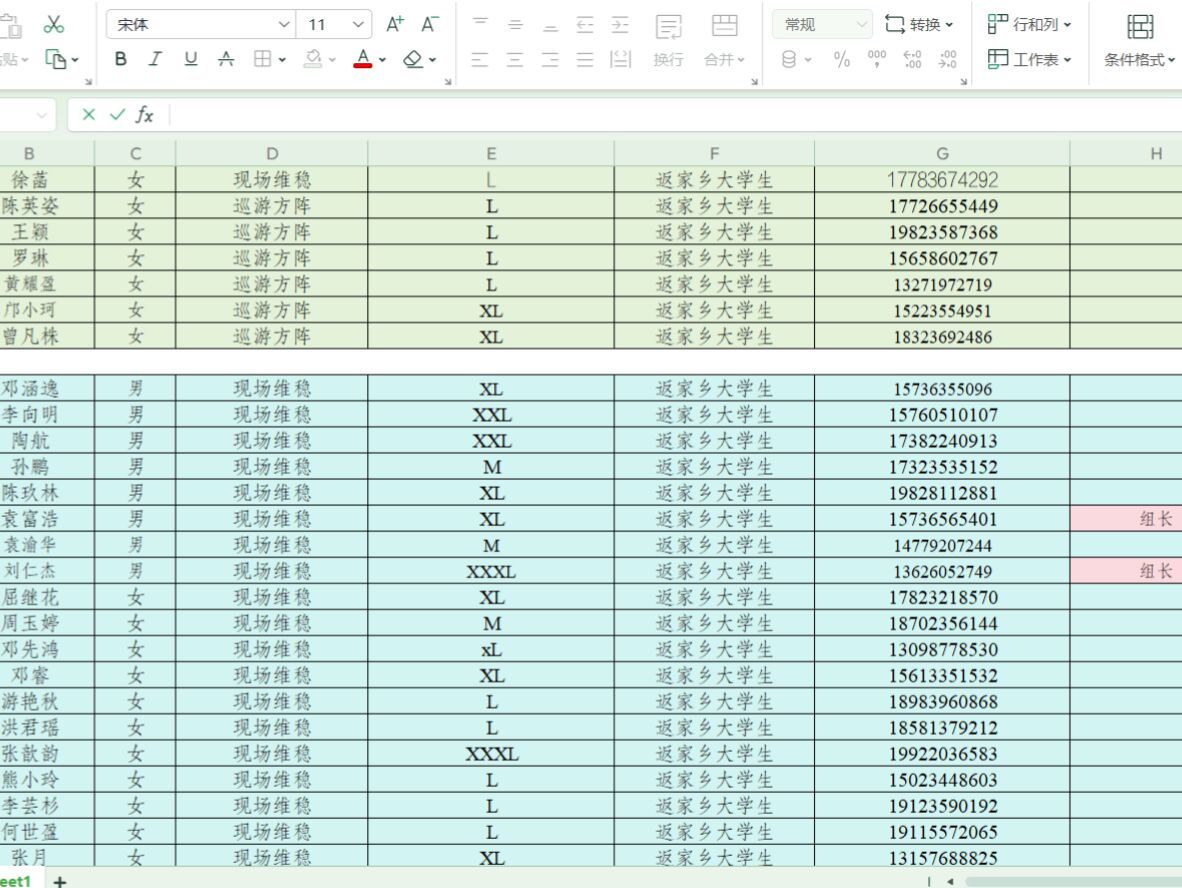Select the xL size cell in 邓先鸿's row
The width and height of the screenshot is (1182, 888).
click(491, 649)
